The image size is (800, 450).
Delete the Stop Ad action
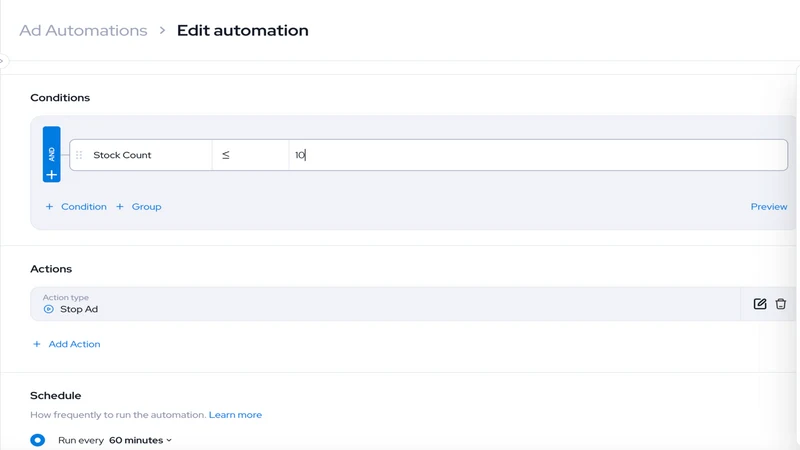(x=781, y=304)
